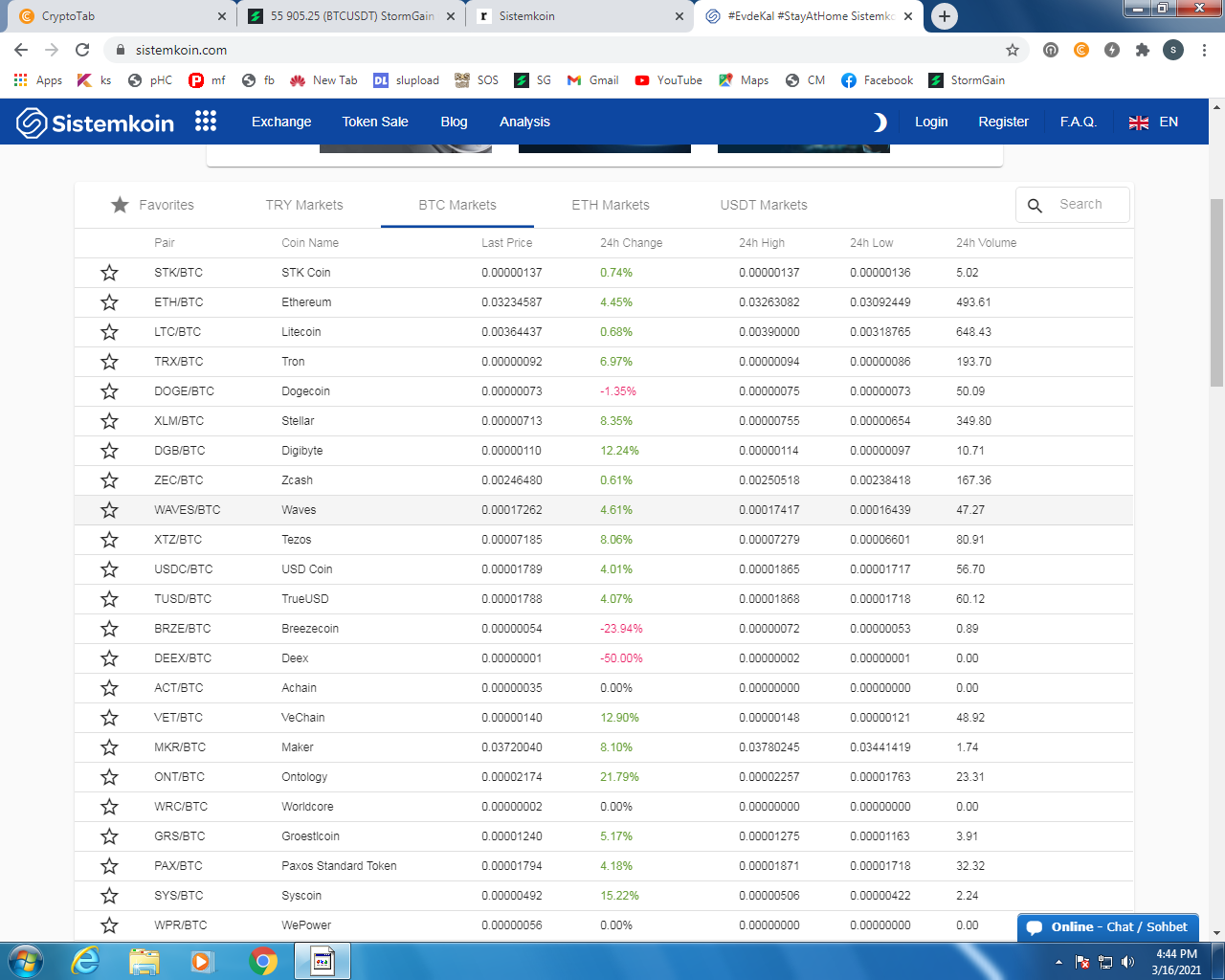Screen dimensions: 1225x980
Task: Open Chrome extensions puzzle icon
Action: [1143, 50]
